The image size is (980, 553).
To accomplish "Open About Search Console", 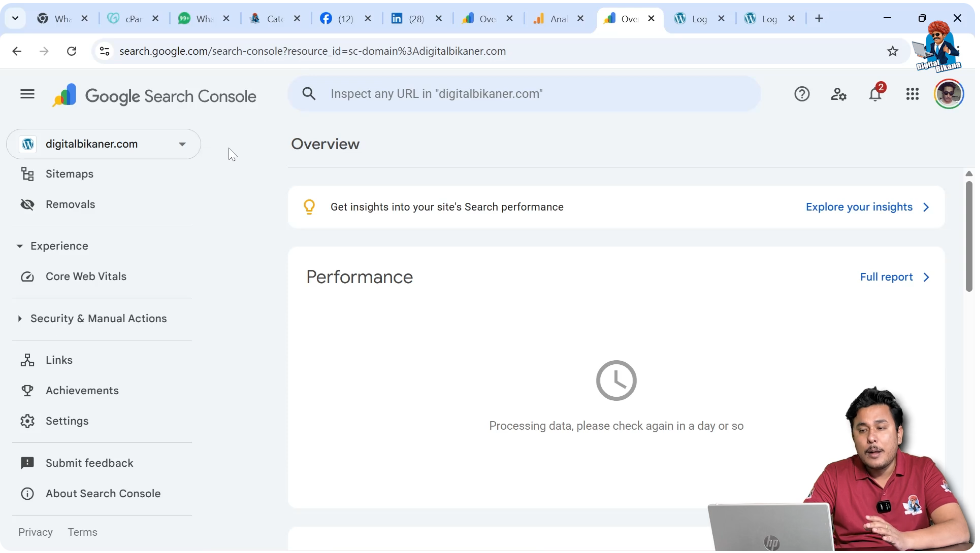I will pyautogui.click(x=103, y=494).
